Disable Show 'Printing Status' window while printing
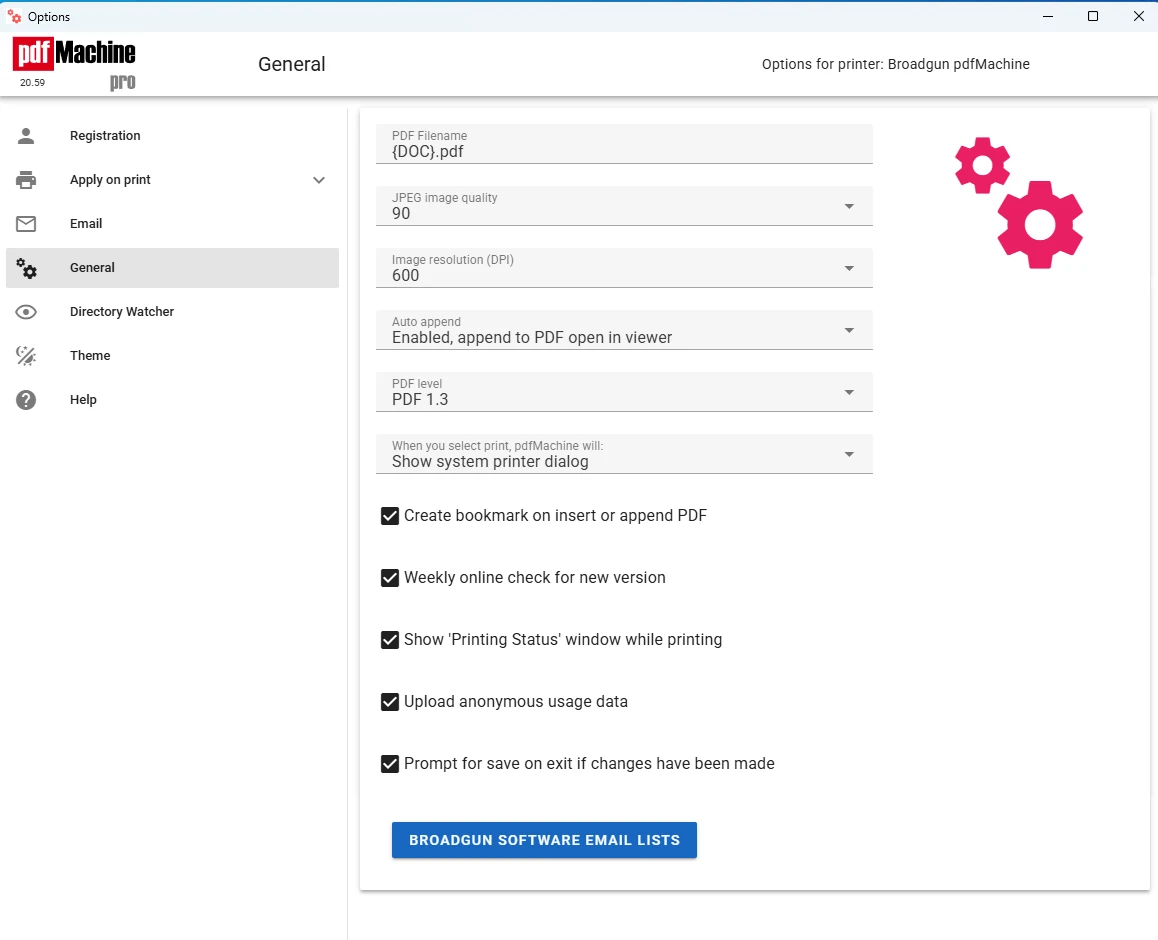1158x940 pixels. click(390, 640)
